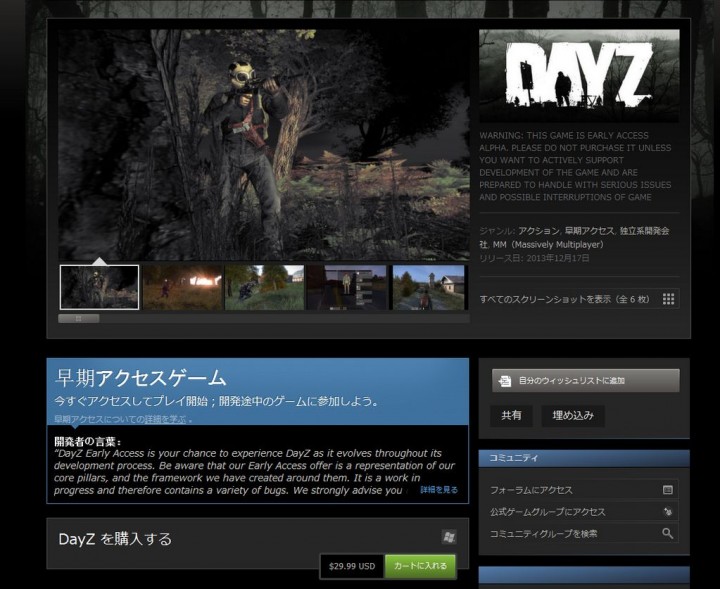The width and height of the screenshot is (720, 589).
Task: Open フォーラムにアクセス community link
Action: coord(584,490)
